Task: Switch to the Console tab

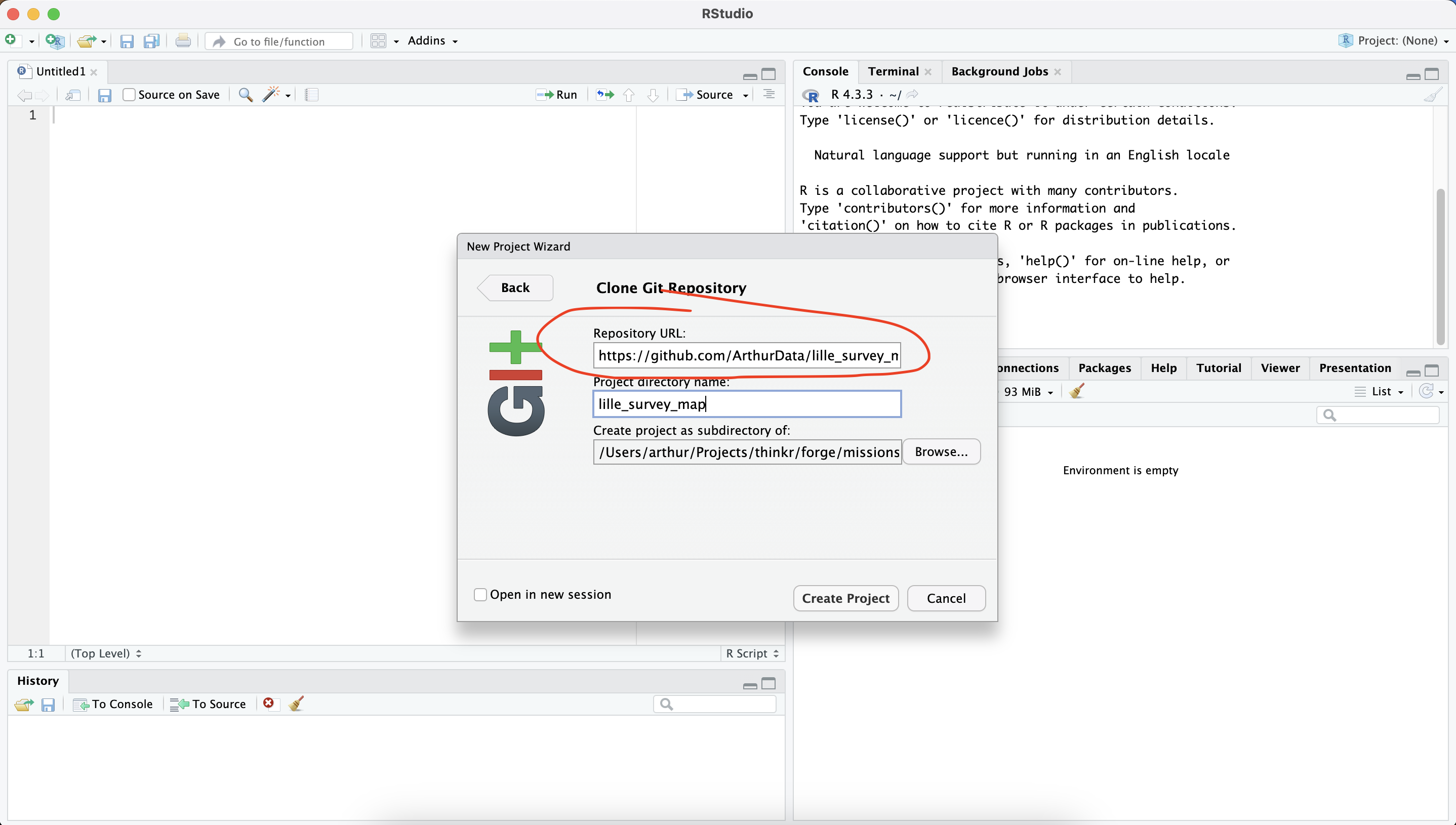Action: point(825,71)
